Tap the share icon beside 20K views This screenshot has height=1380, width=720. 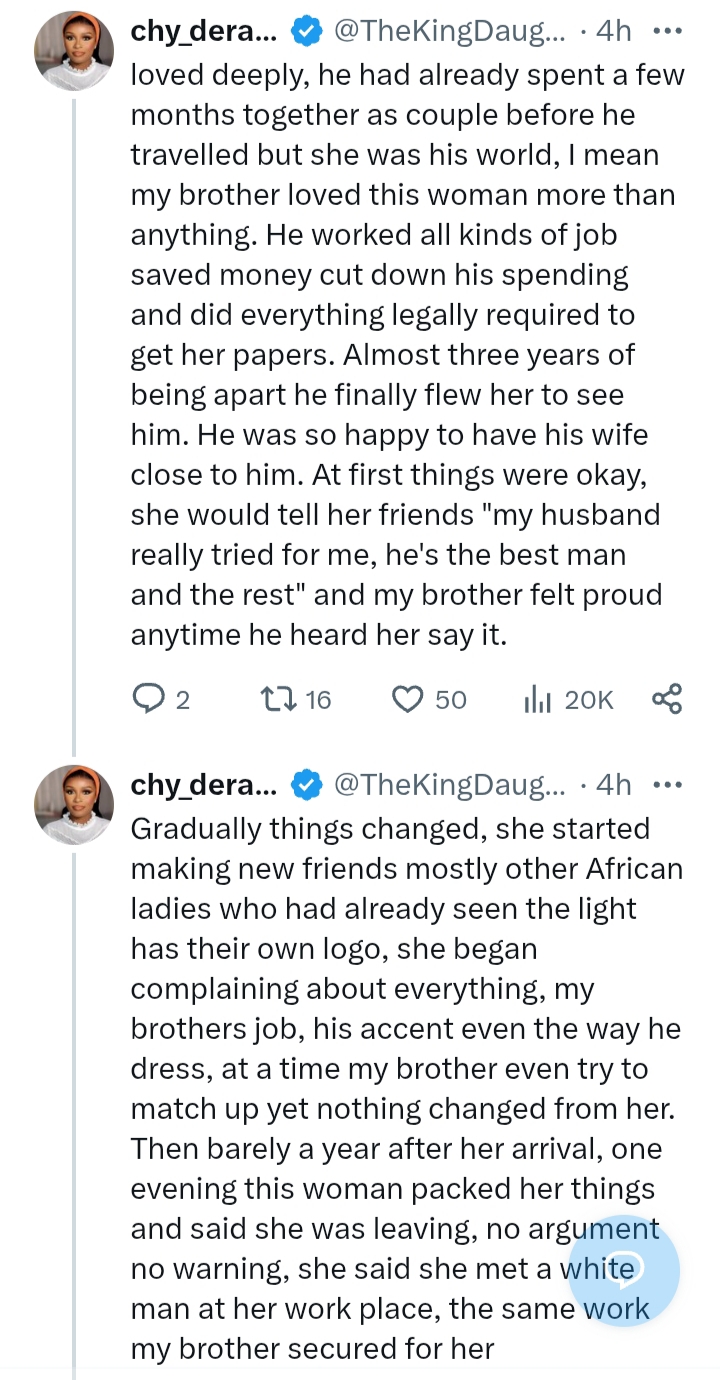(666, 699)
